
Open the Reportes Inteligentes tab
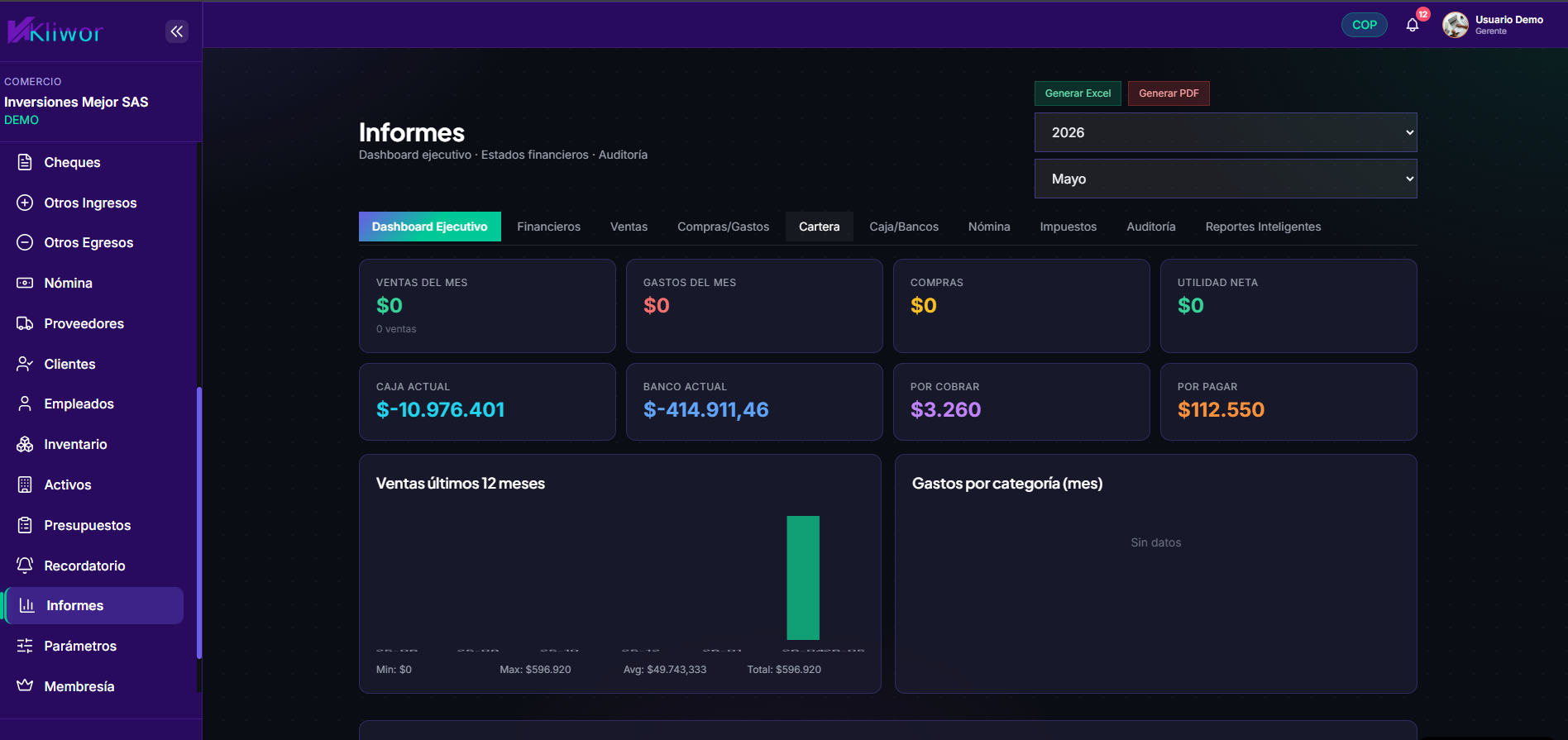tap(1264, 227)
